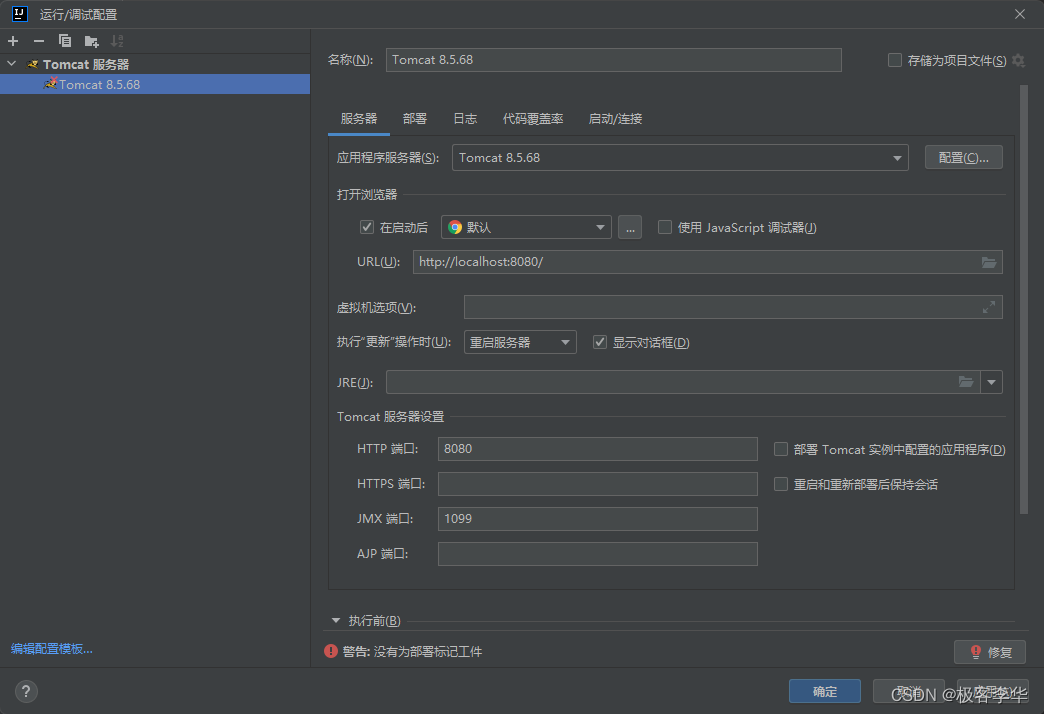Browse JRE path folder icon
The width and height of the screenshot is (1044, 714).
click(966, 382)
